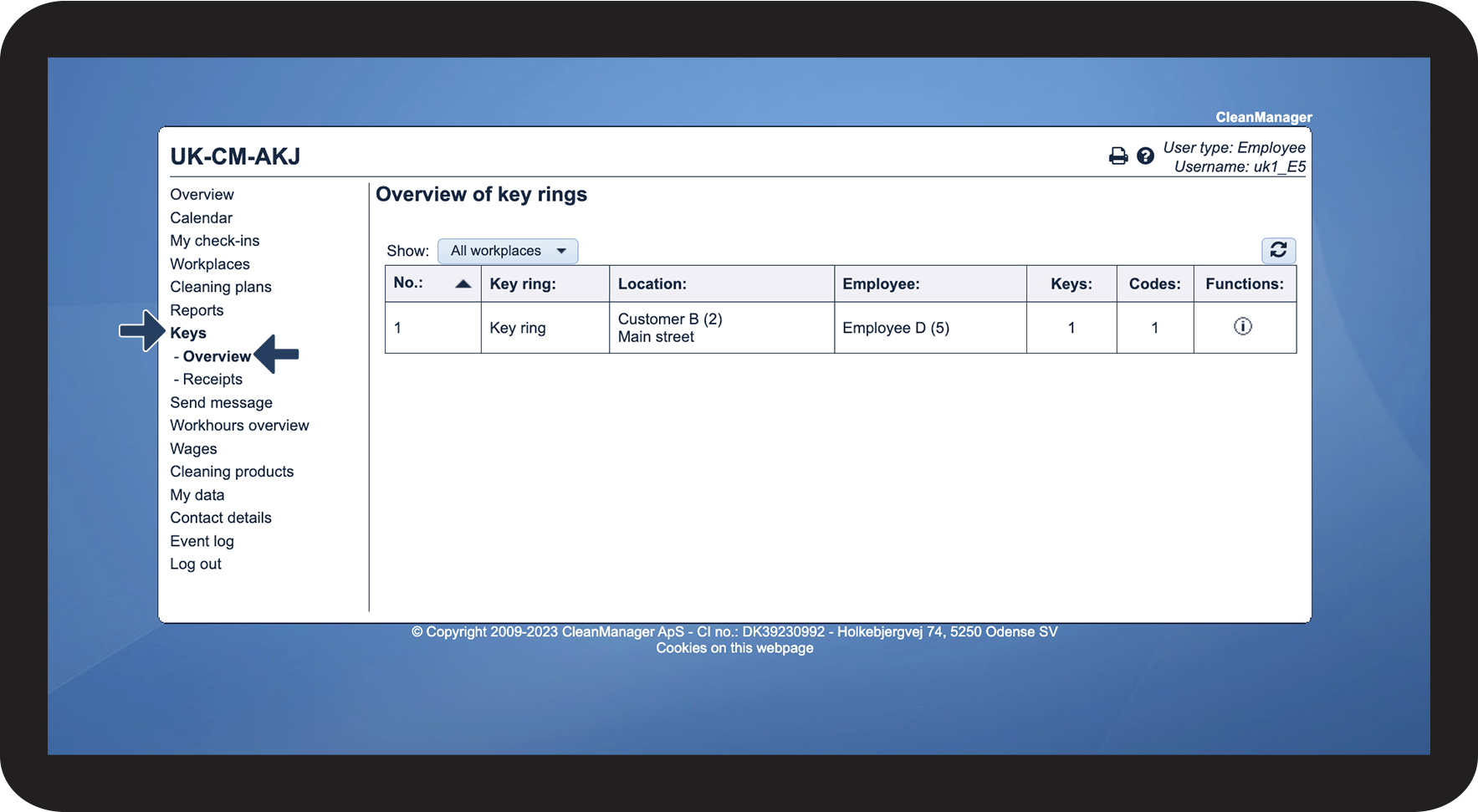The height and width of the screenshot is (812, 1478).
Task: Open Keys Overview submenu item
Action: (x=217, y=356)
